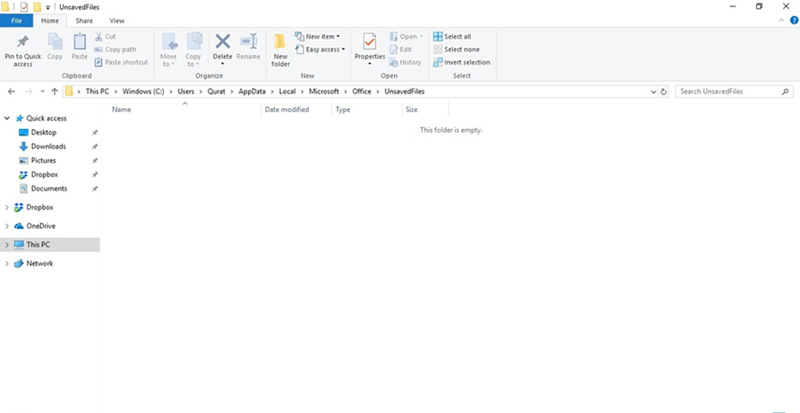Click Select none in the ribbon
Image resolution: width=800 pixels, height=413 pixels.
(456, 49)
